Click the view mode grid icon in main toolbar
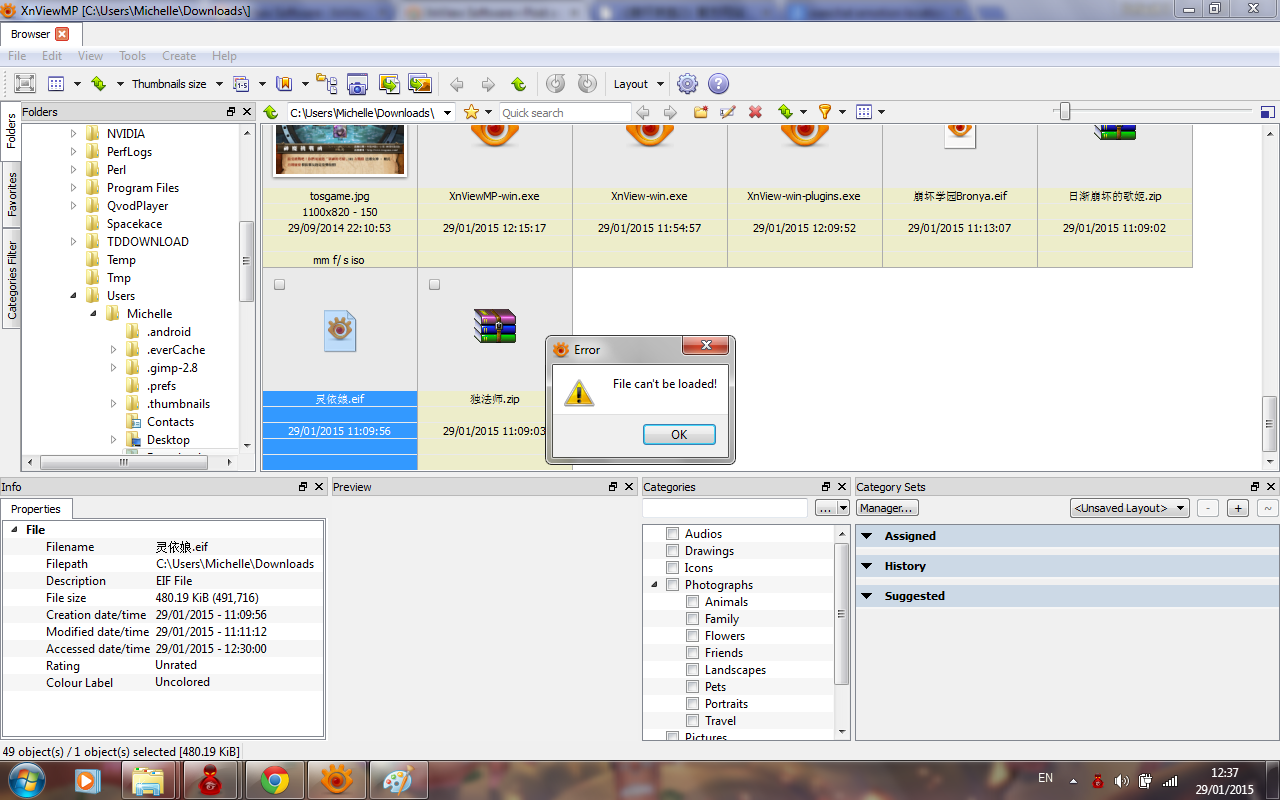Image resolution: width=1280 pixels, height=800 pixels. pos(56,84)
